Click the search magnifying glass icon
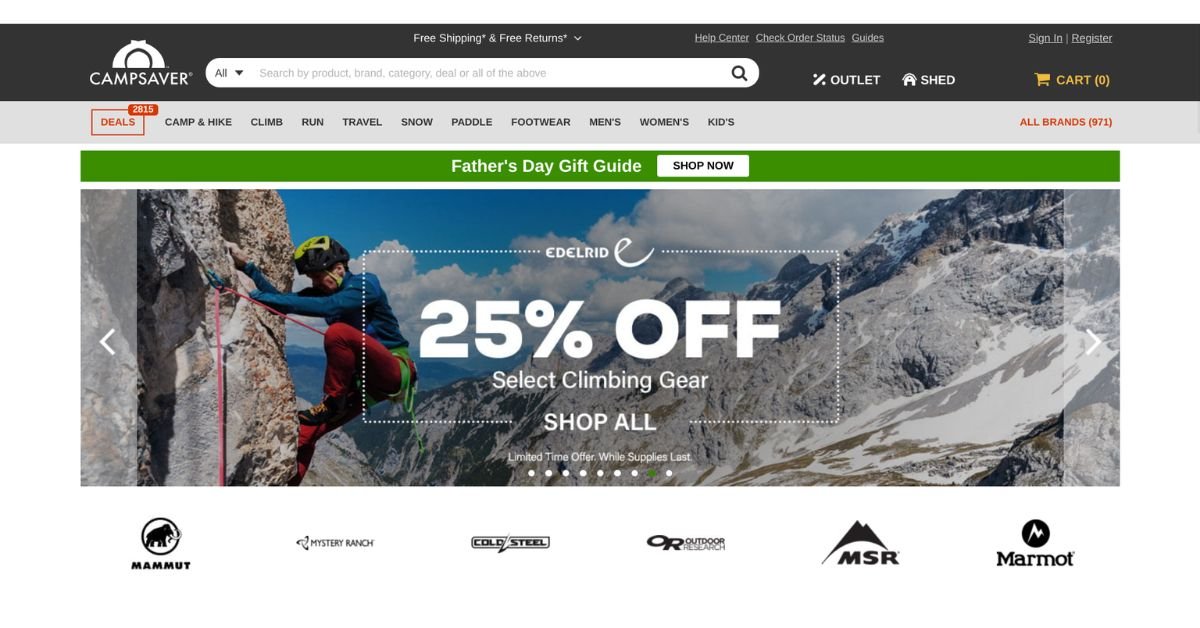Image resolution: width=1200 pixels, height=628 pixels. [739, 73]
